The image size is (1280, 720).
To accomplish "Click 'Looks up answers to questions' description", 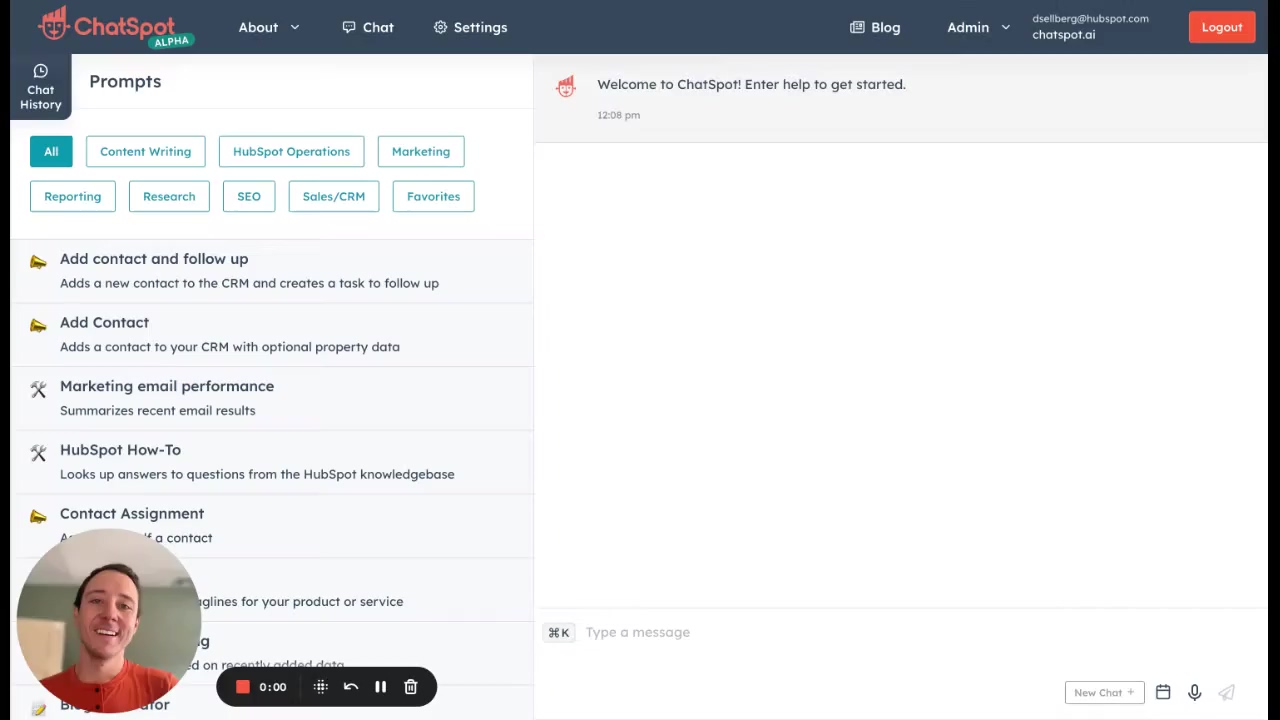I will [x=257, y=474].
